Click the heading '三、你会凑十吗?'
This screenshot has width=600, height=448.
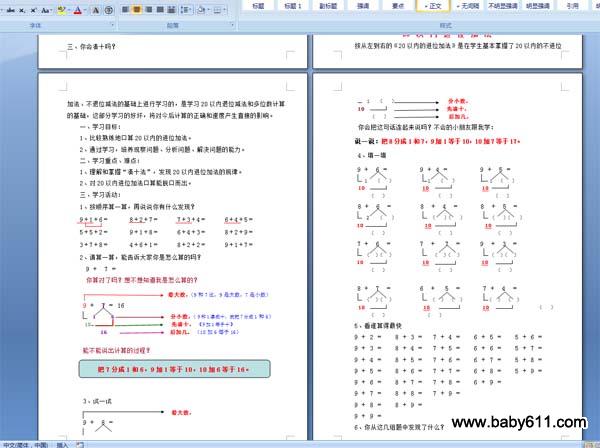[91, 47]
